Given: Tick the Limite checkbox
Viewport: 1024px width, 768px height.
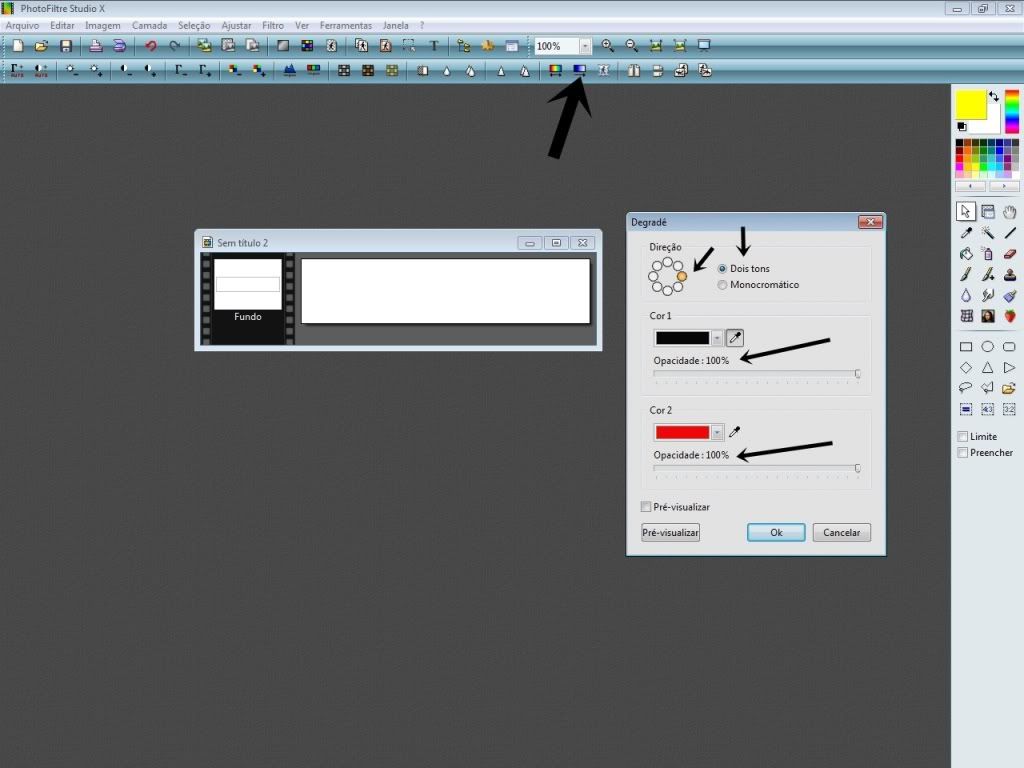Looking at the screenshot, I should coord(962,437).
